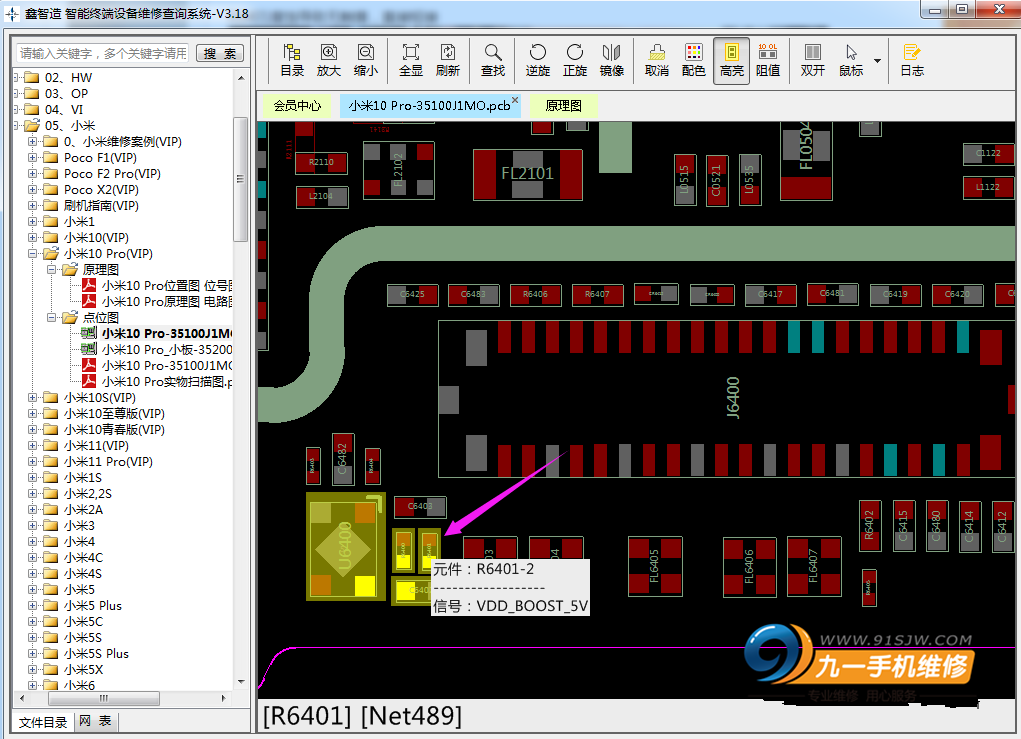Click the tree scroll-down arrow
Image resolution: width=1021 pixels, height=739 pixels.
[241, 682]
